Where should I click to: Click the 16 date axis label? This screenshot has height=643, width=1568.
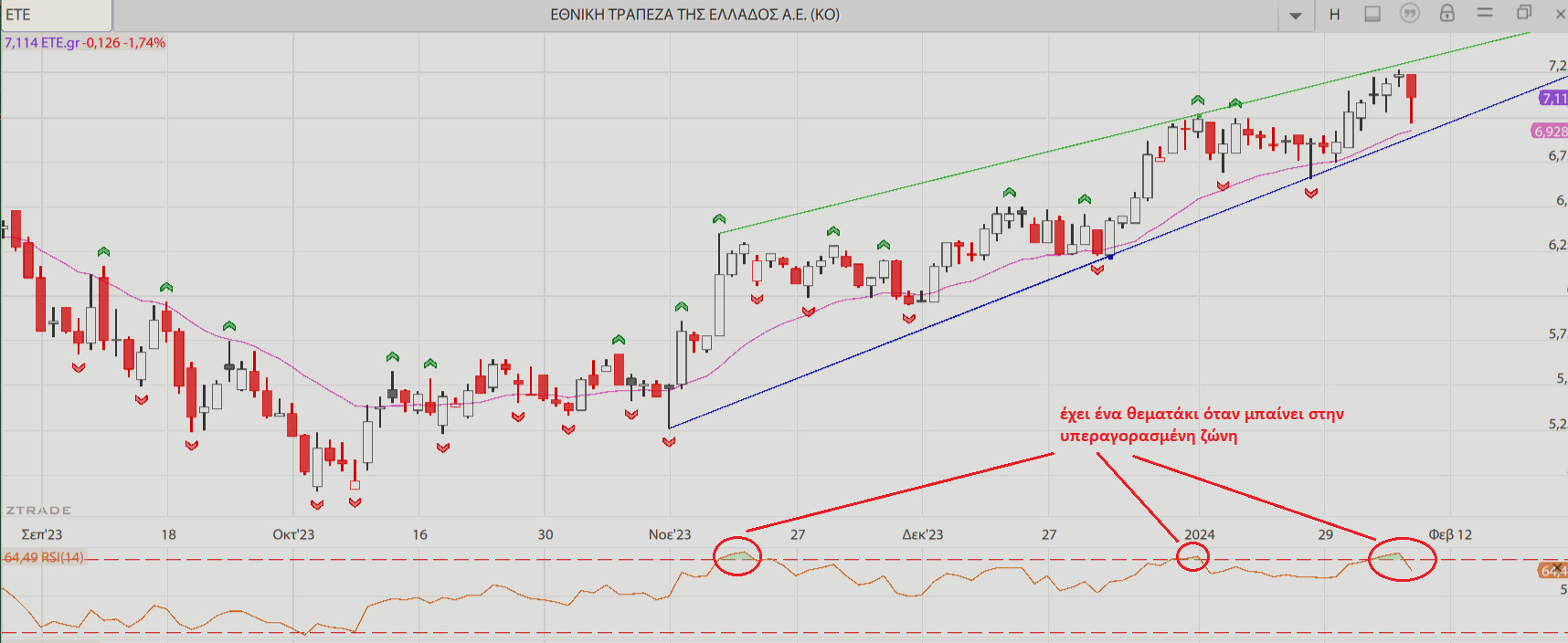[x=419, y=534]
